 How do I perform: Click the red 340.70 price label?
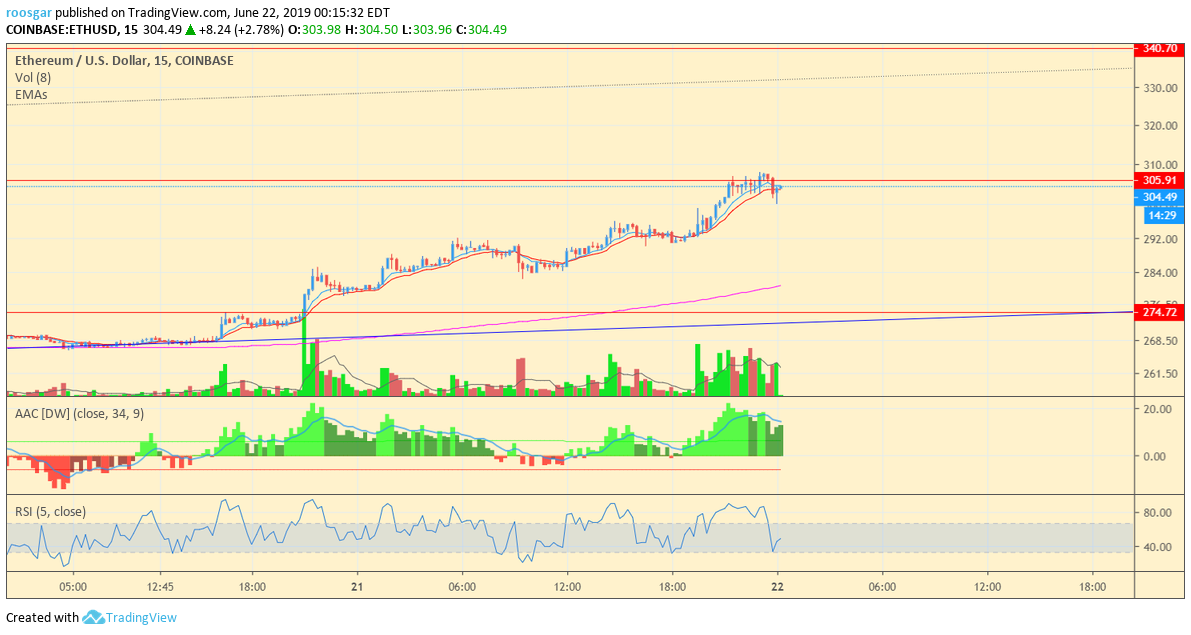(x=1159, y=49)
